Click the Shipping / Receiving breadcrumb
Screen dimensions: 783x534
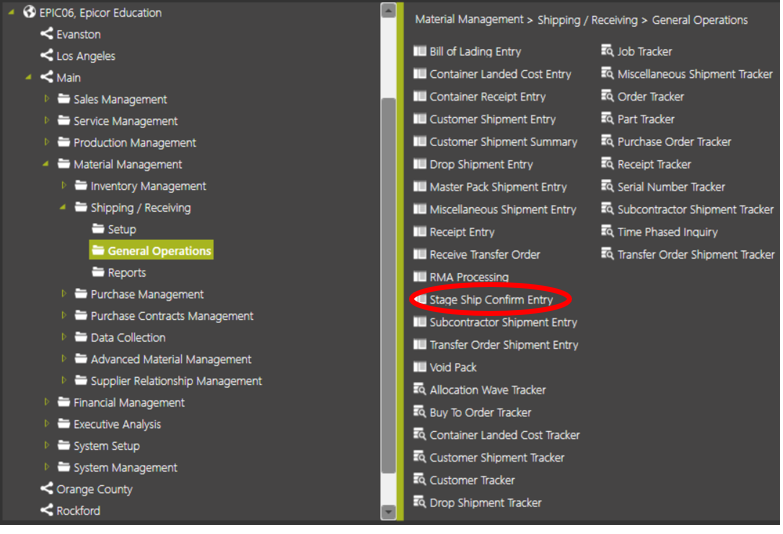pos(587,20)
